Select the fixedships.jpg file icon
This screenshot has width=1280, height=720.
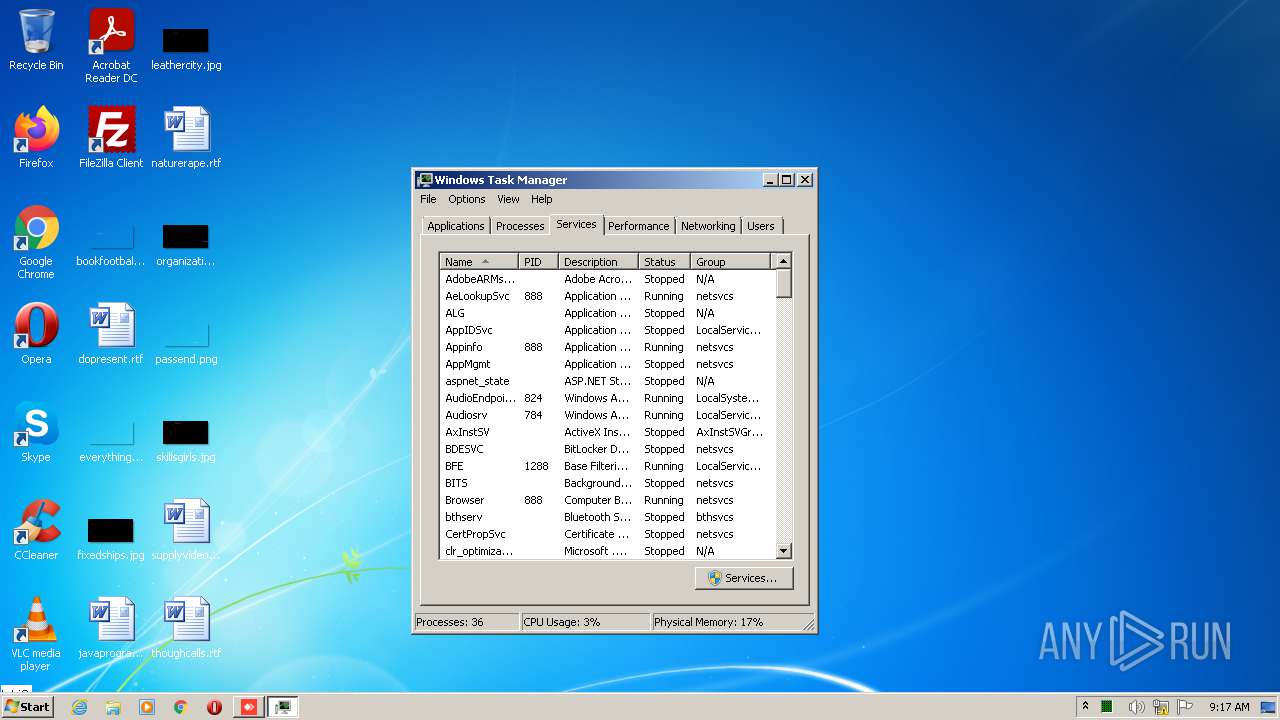tap(111, 538)
